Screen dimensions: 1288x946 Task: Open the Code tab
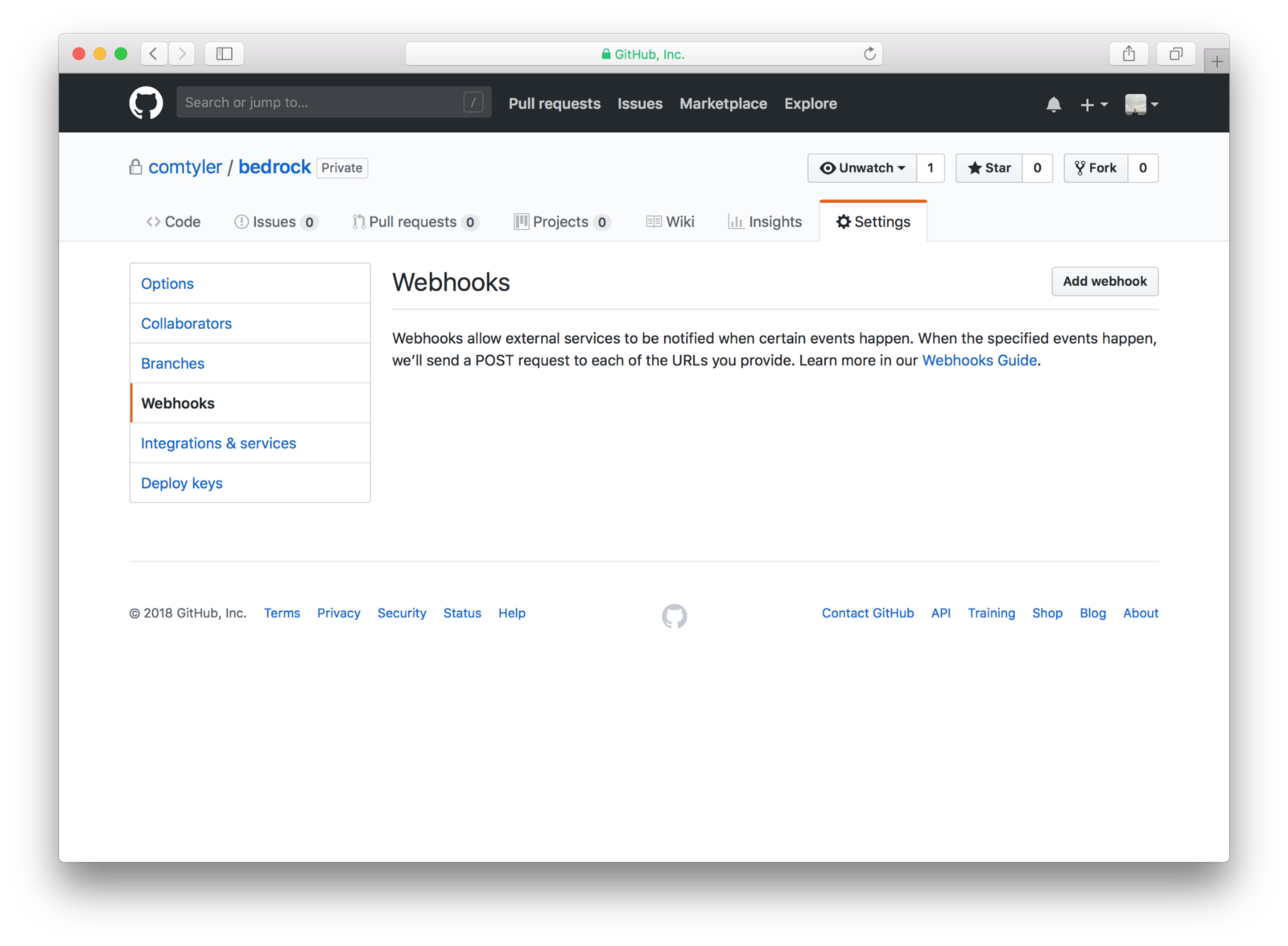click(x=173, y=222)
